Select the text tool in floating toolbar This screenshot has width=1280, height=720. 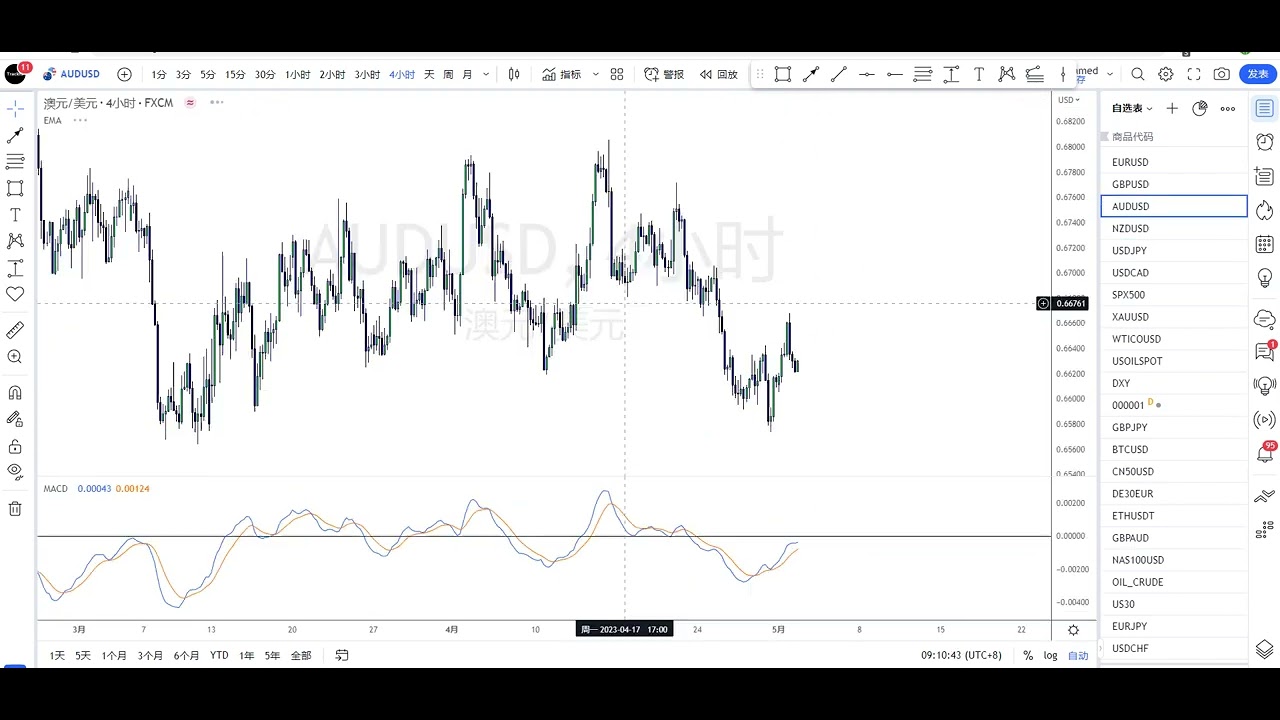click(979, 74)
